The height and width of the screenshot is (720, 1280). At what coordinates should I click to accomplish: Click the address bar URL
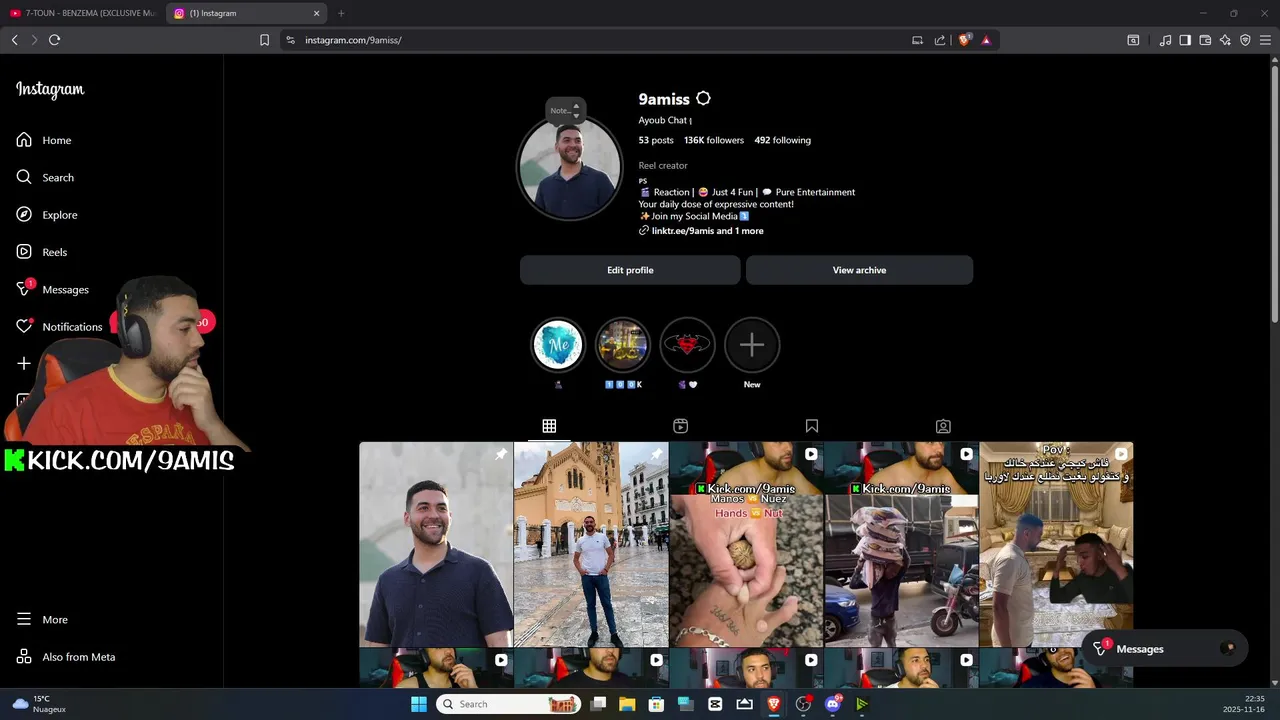point(353,40)
